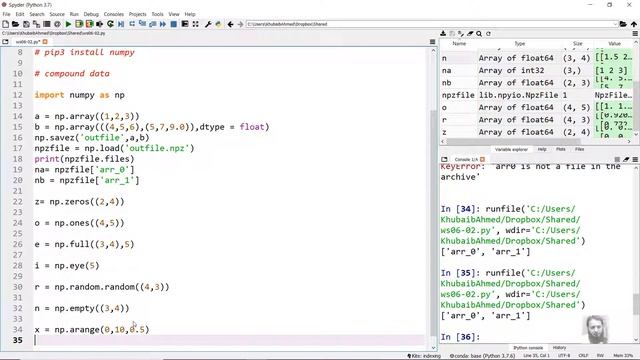Clear the console with the eraser icon

(626, 160)
